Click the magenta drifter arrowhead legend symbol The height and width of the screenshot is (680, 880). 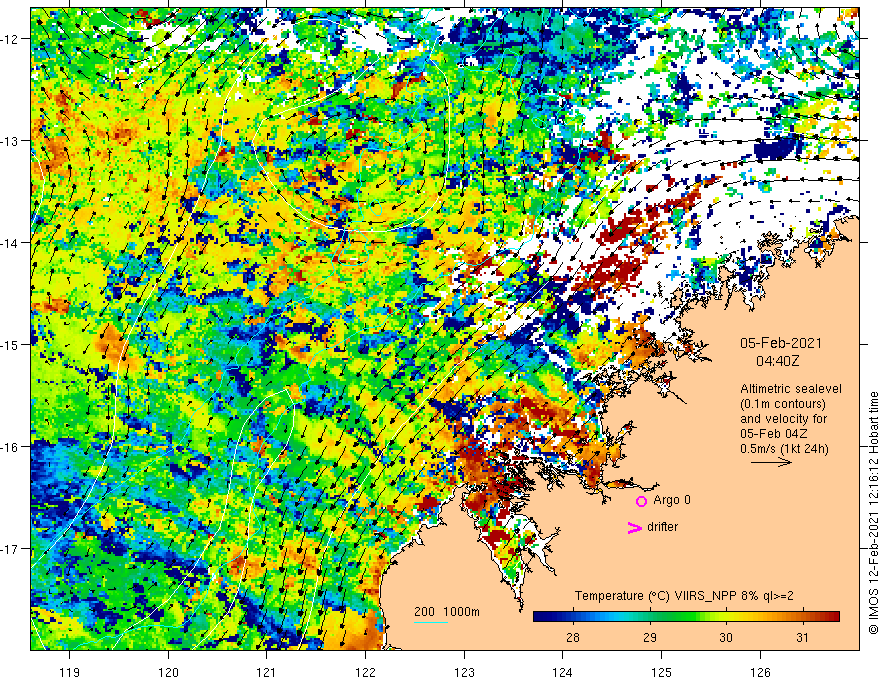click(x=635, y=527)
